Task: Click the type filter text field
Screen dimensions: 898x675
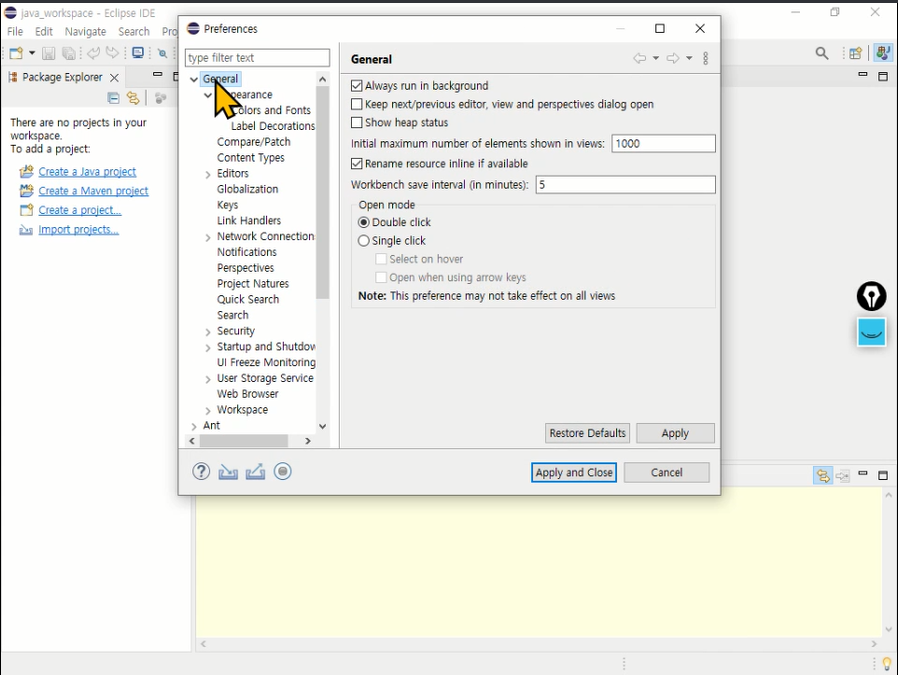Action: pos(257,58)
